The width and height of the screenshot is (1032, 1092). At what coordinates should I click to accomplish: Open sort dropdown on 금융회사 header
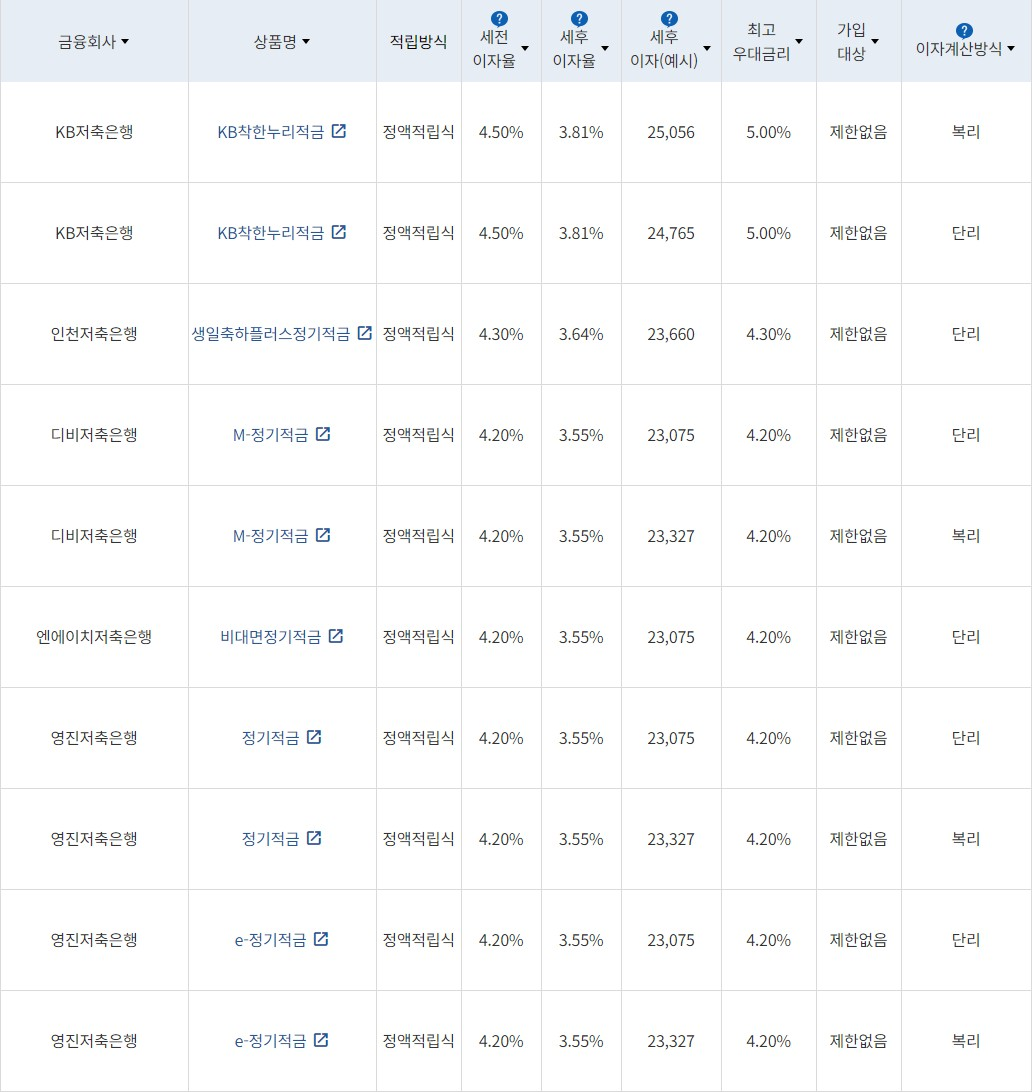pos(124,42)
